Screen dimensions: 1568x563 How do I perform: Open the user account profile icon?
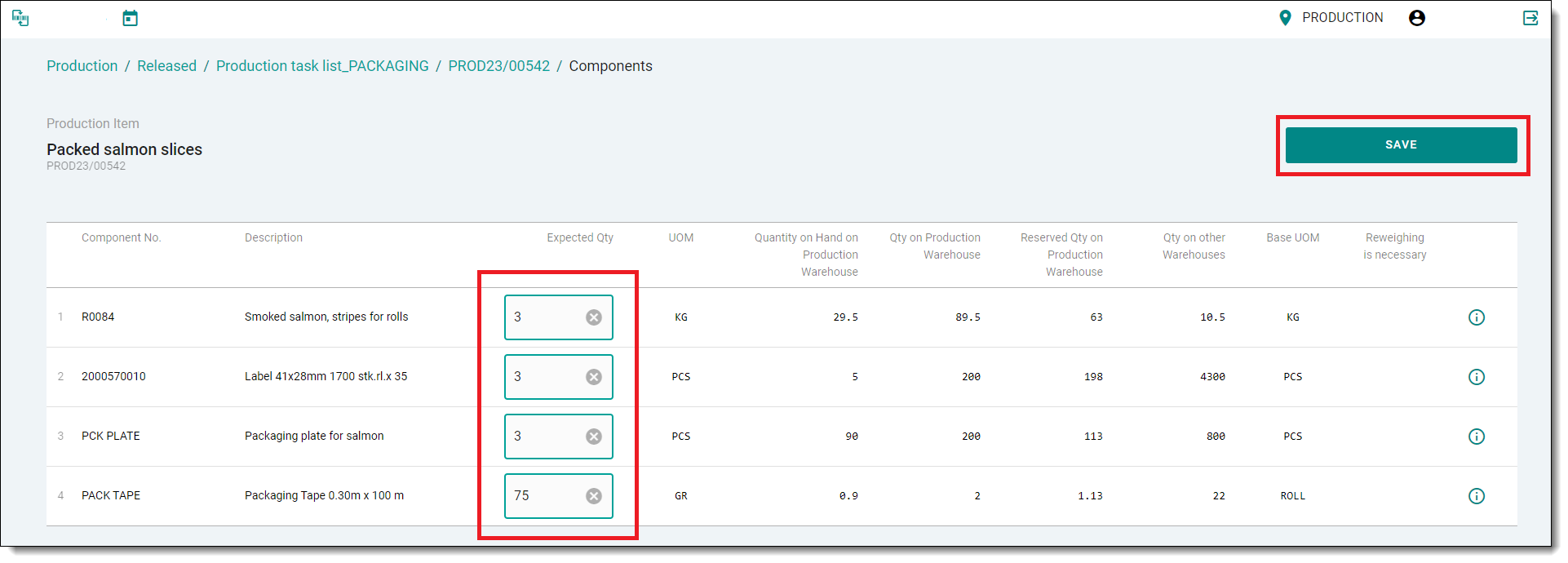pos(1417,18)
